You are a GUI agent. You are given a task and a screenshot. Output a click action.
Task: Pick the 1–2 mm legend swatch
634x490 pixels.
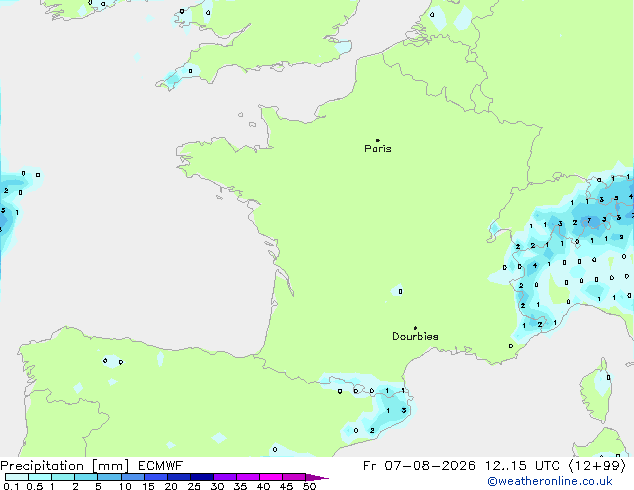(63, 477)
